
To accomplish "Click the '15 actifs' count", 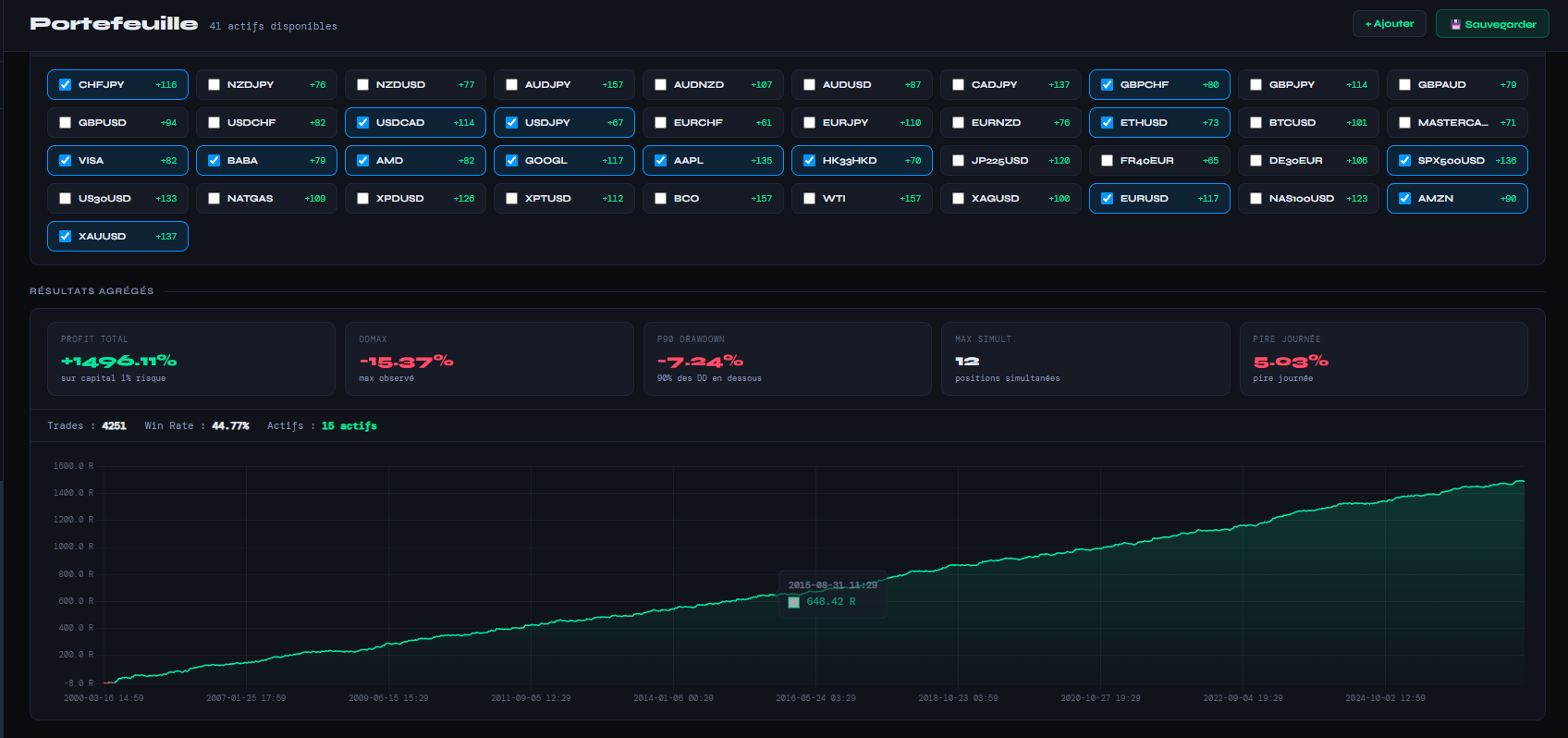I will point(349,426).
